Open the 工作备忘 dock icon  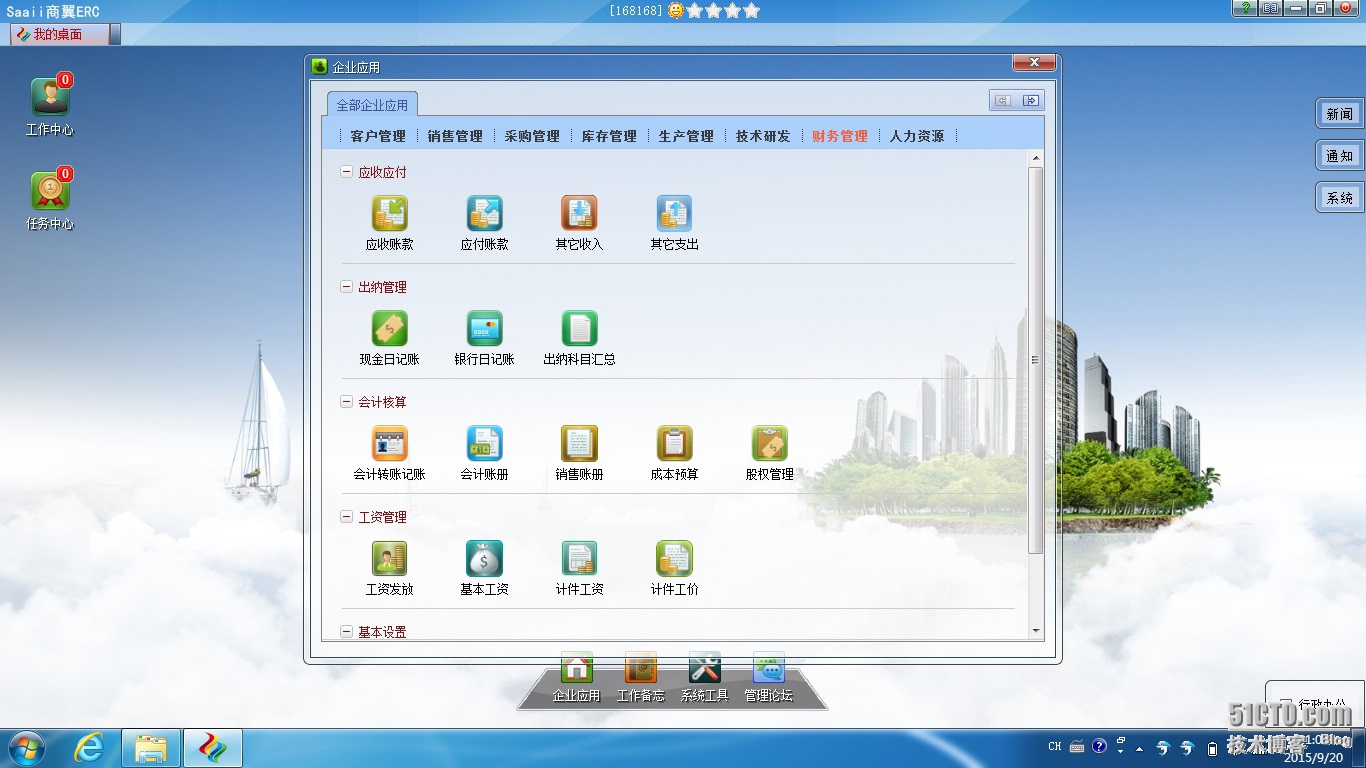640,668
